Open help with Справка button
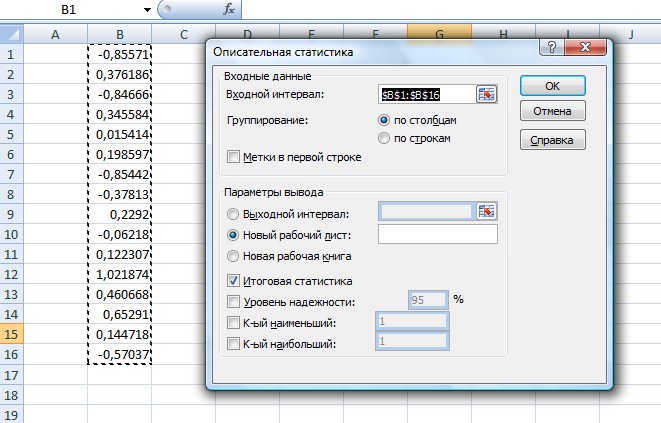661x423 pixels. point(553,140)
